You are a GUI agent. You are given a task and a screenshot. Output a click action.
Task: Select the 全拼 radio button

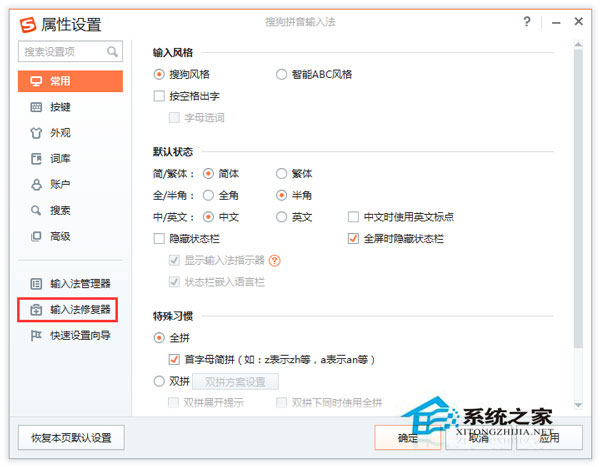(x=159, y=338)
